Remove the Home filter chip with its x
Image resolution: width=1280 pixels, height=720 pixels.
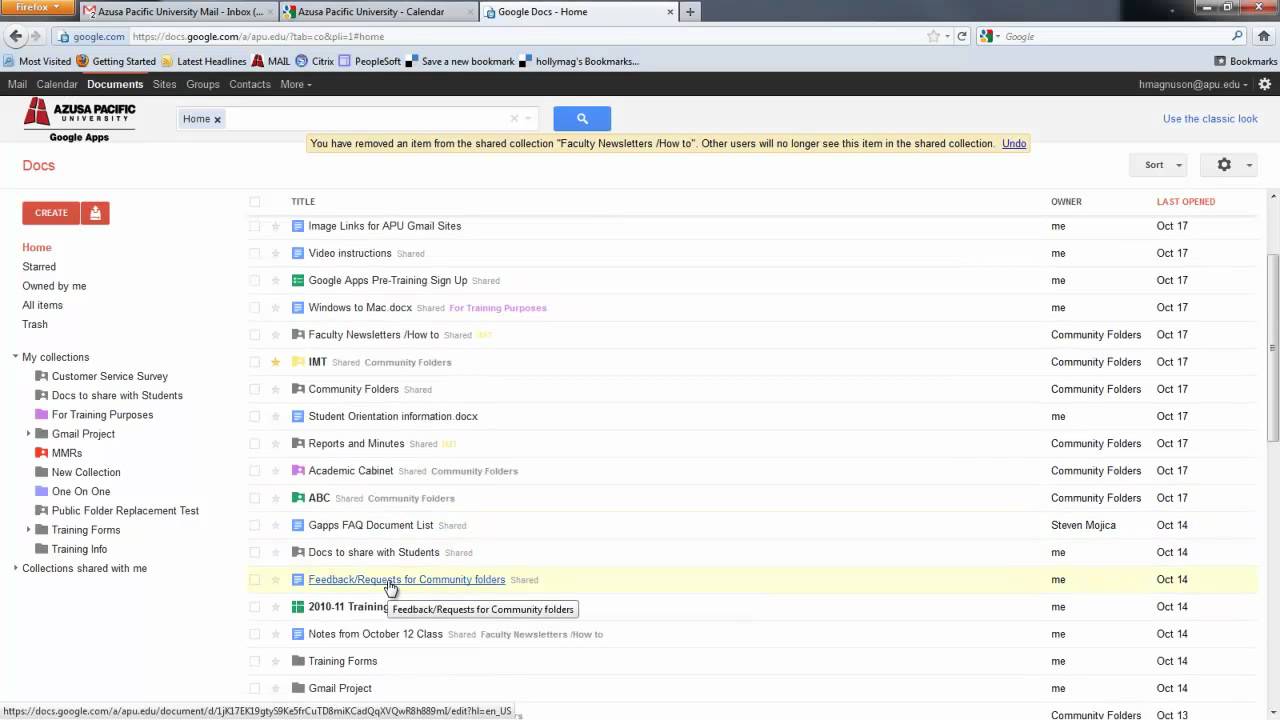point(217,119)
